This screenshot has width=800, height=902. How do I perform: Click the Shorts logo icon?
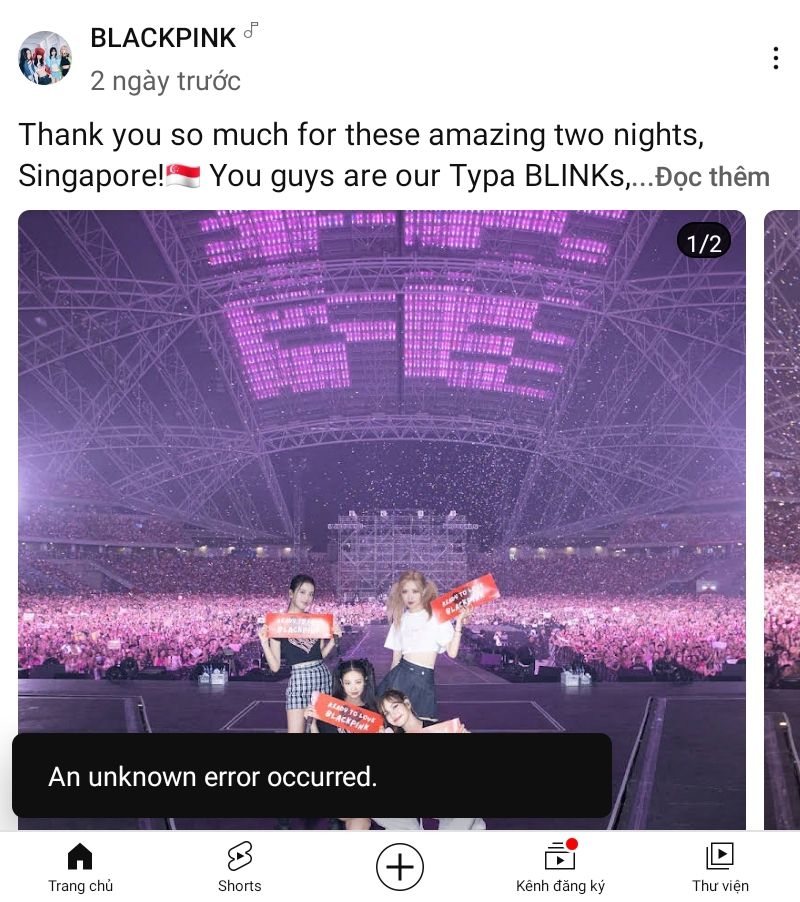click(239, 857)
